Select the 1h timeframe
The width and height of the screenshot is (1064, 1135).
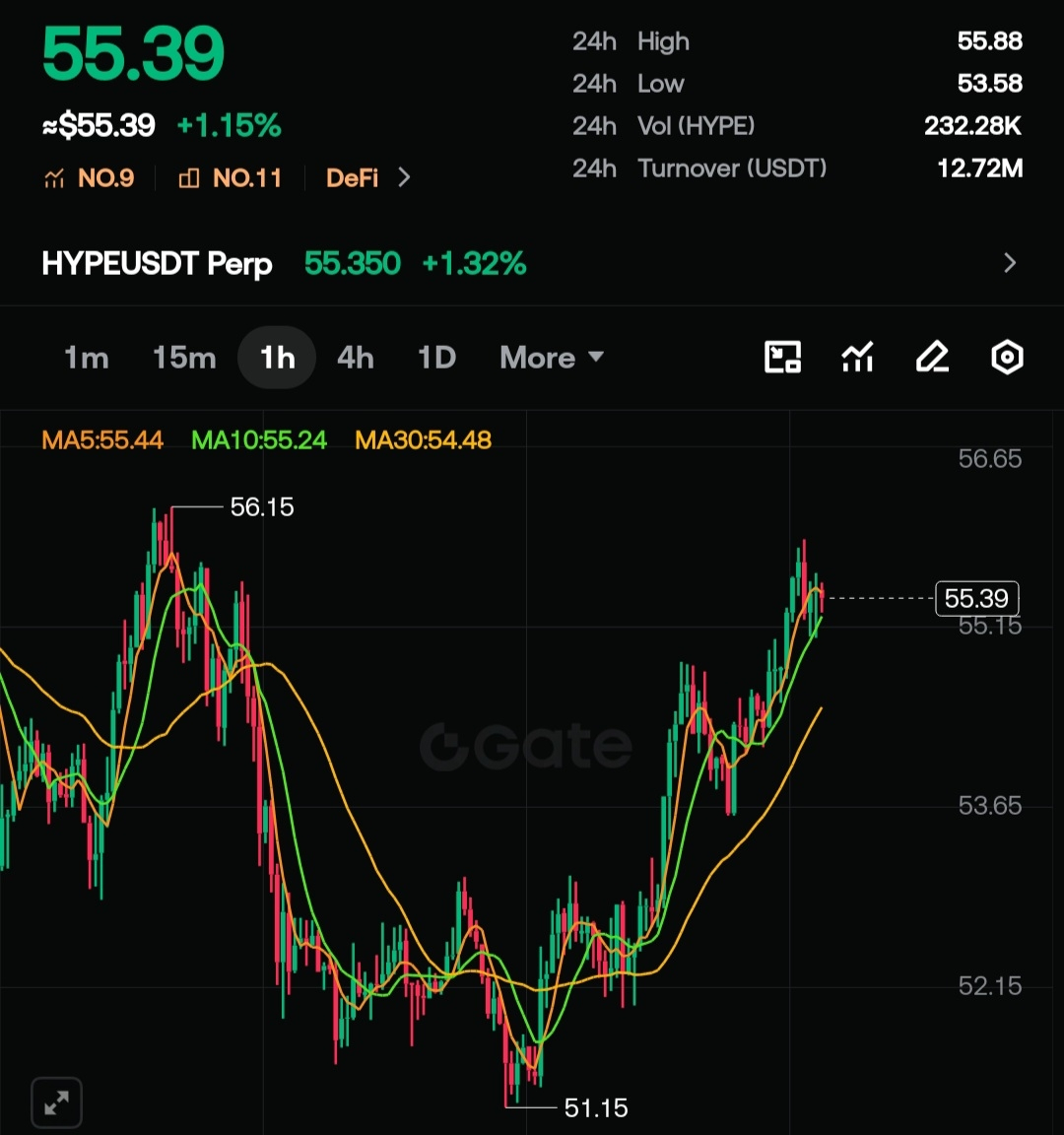tap(277, 358)
